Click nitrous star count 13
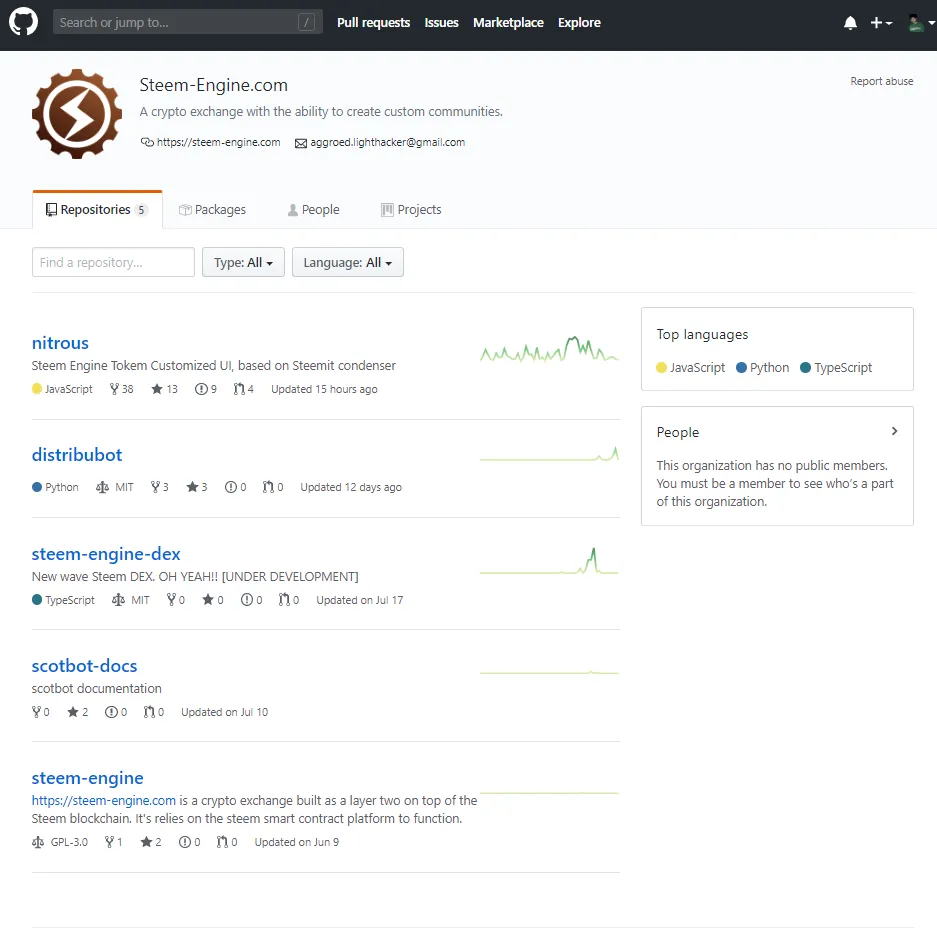The image size is (937, 943). pos(164,389)
